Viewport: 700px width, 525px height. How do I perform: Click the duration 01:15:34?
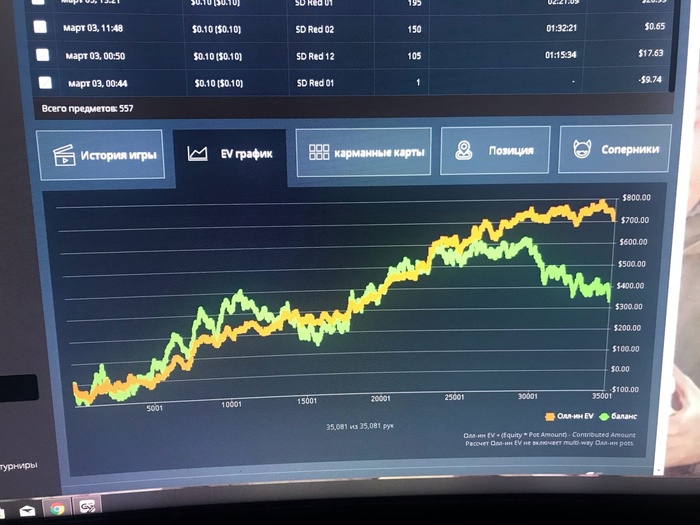pos(560,55)
